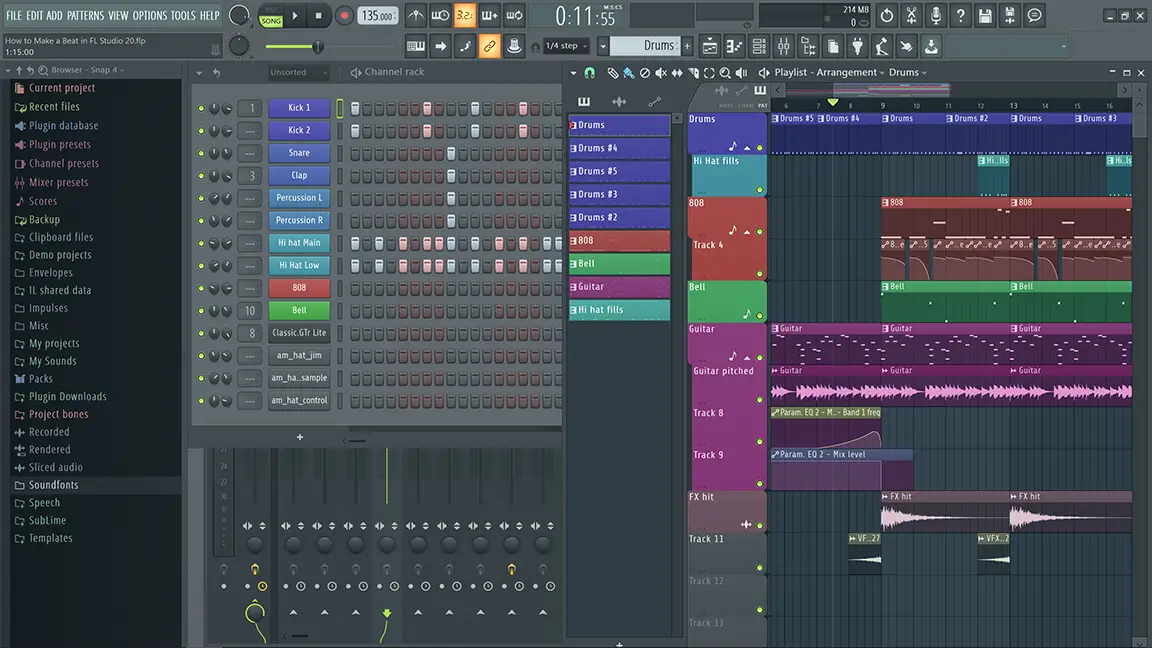Open the Piano roll via its toolbar icon

pos(733,46)
